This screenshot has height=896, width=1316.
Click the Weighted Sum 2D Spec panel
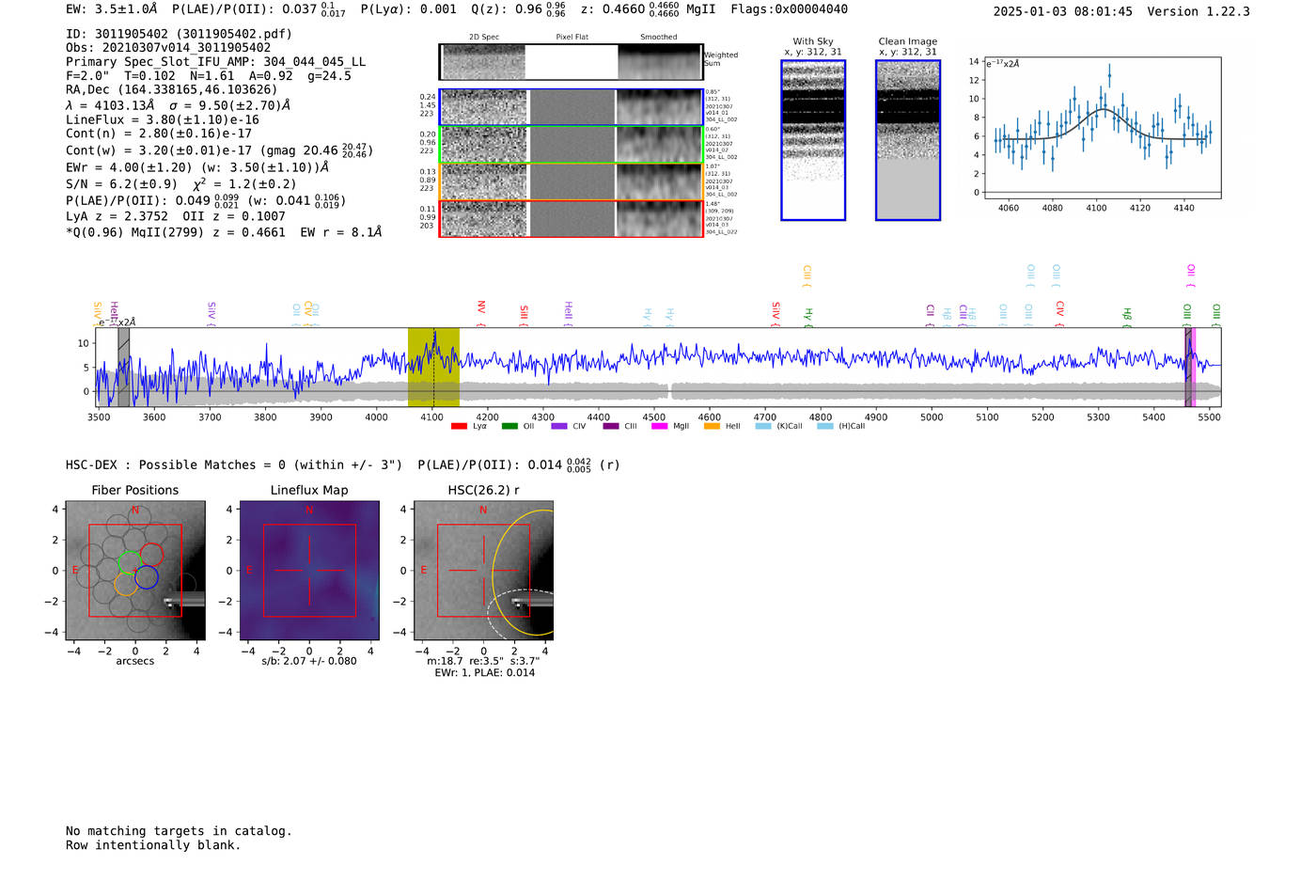coord(484,62)
